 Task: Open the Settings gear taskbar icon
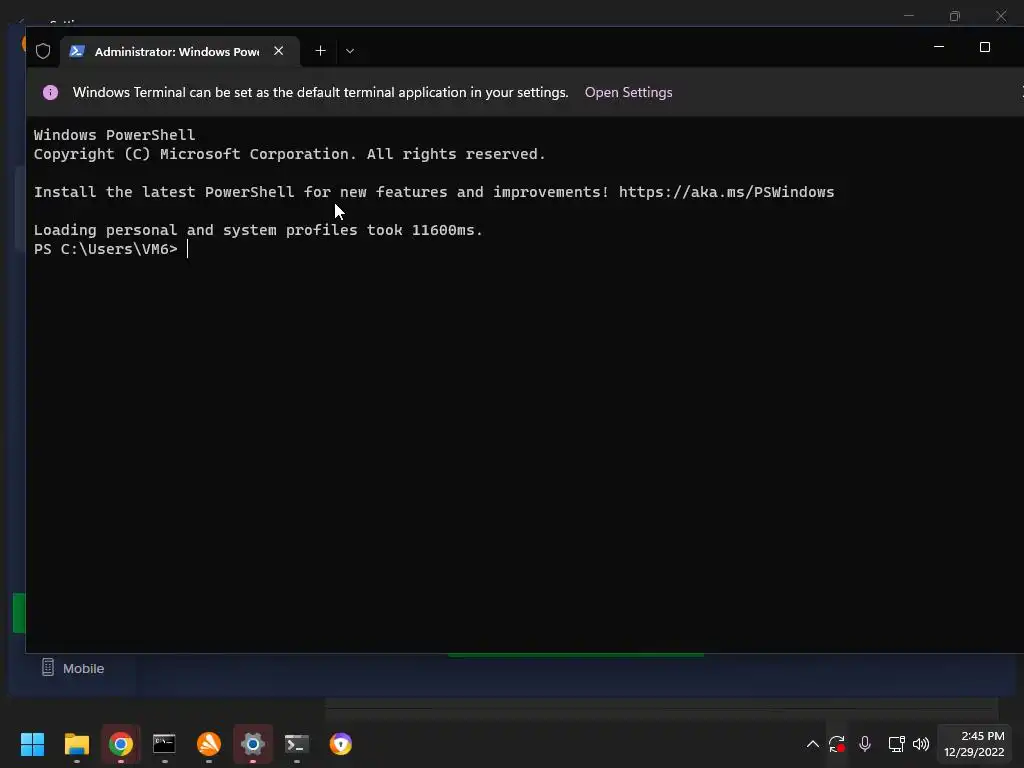pyautogui.click(x=253, y=744)
